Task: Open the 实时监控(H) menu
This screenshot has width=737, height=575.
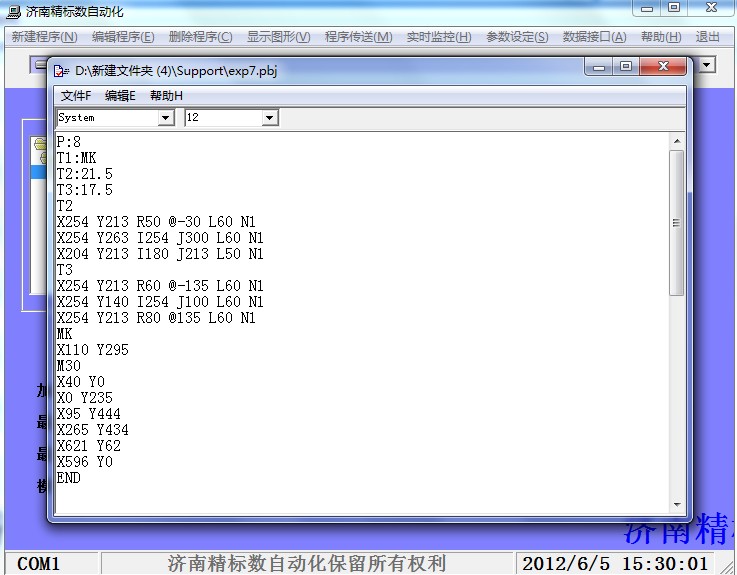Action: 438,37
